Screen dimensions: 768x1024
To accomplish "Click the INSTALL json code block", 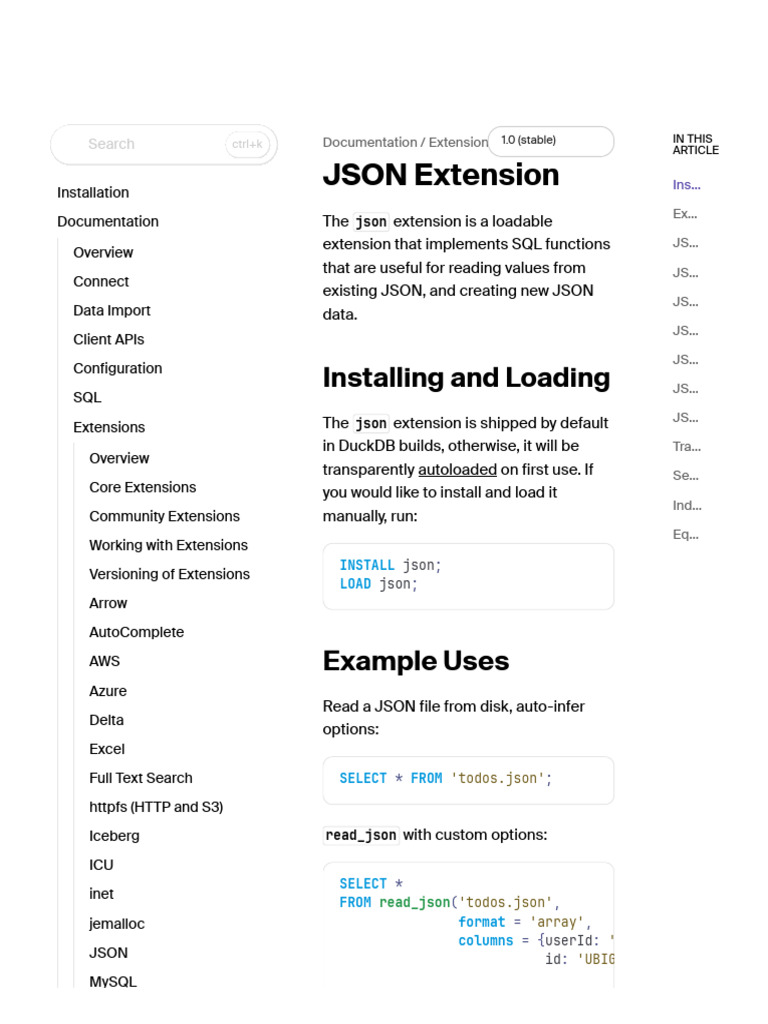I will 468,575.
